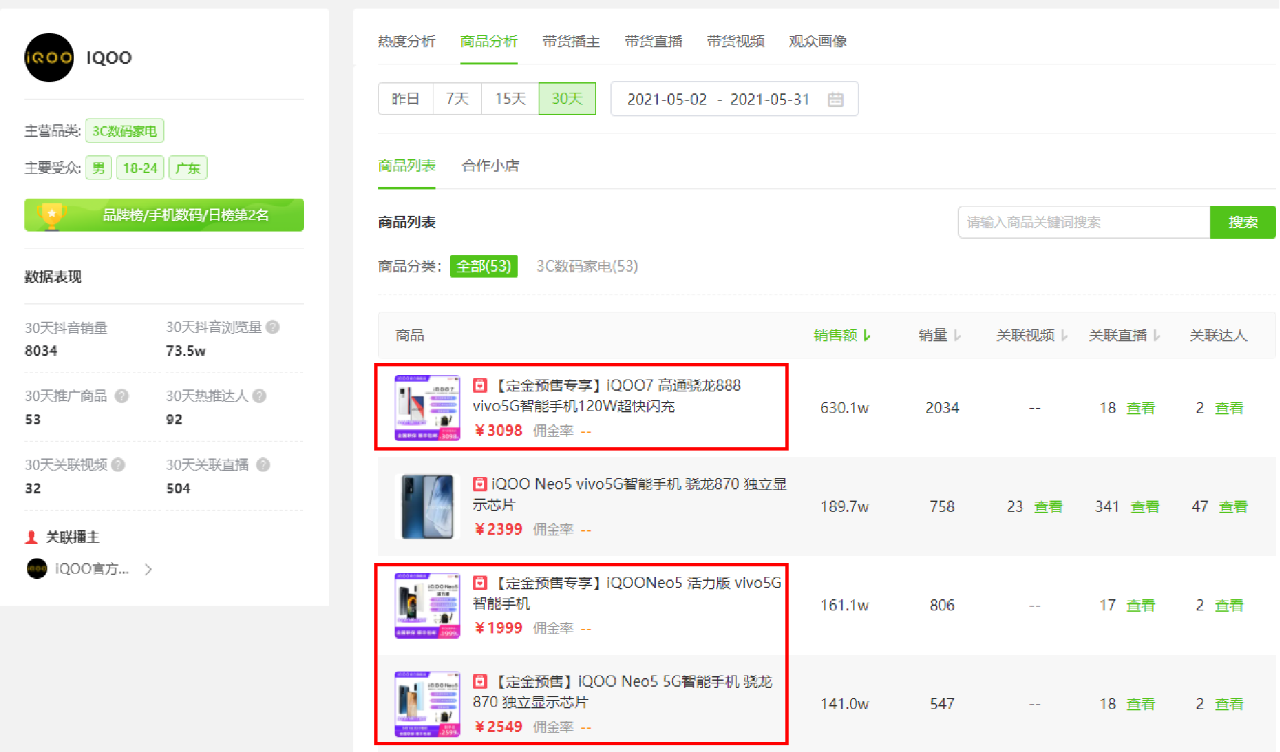The image size is (1280, 752).
Task: Click the trophy icon on ranking banner
Action: click(51, 214)
